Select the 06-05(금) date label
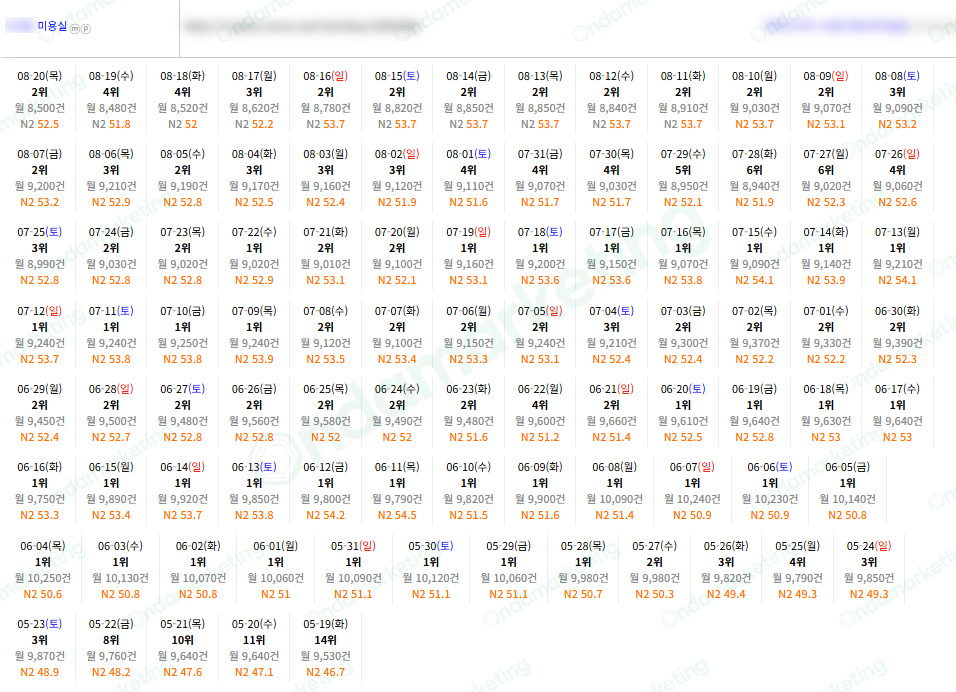This screenshot has height=692, width=956. pyautogui.click(x=847, y=467)
